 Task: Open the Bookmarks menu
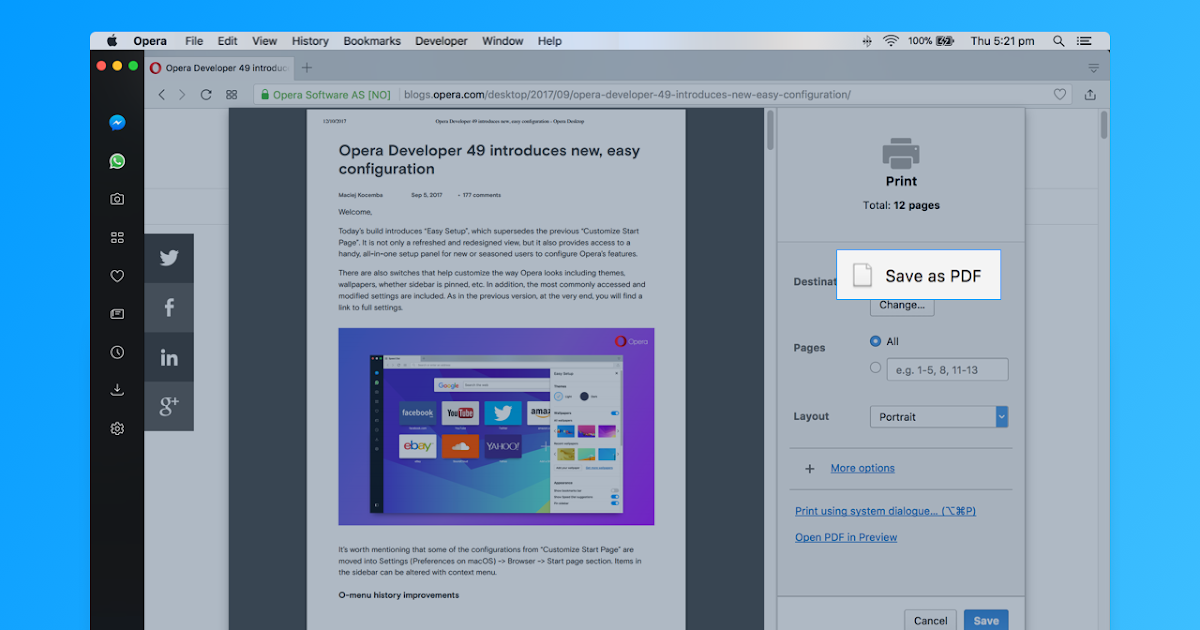372,41
